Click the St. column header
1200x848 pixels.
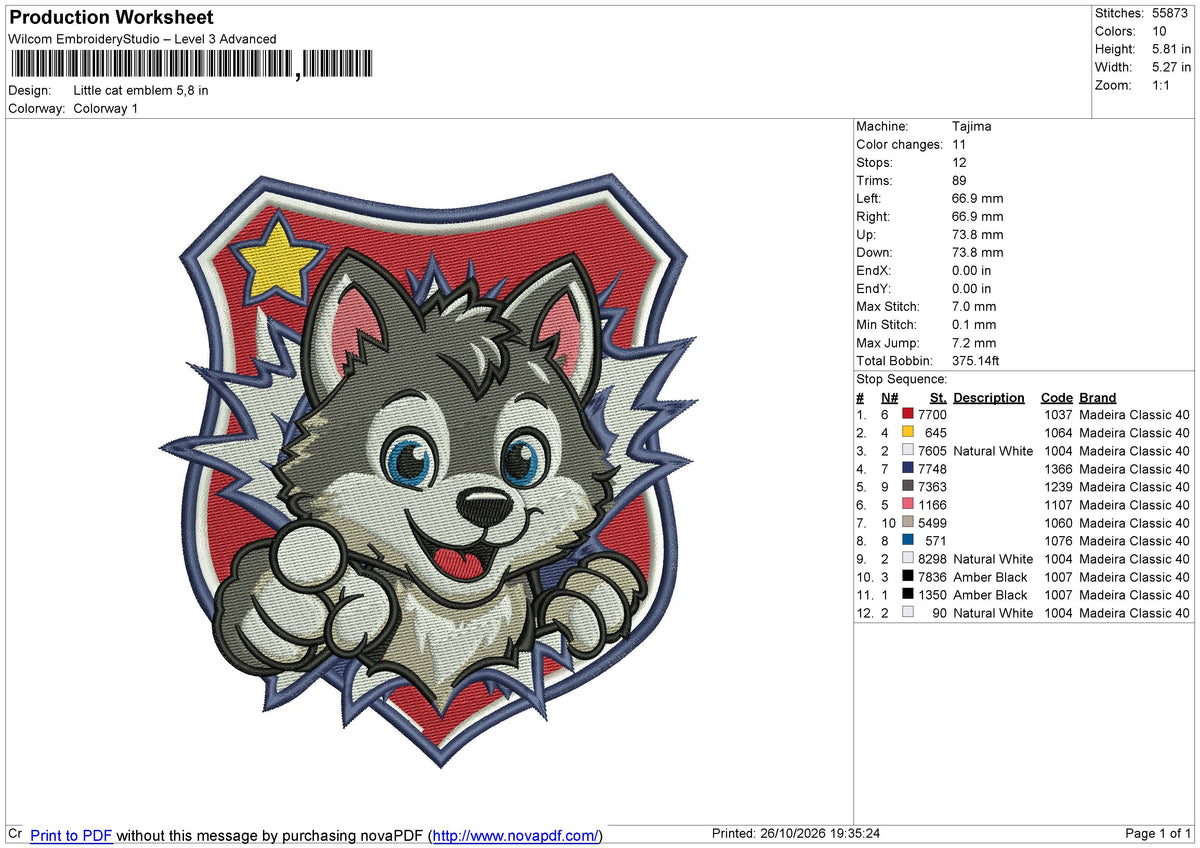(938, 397)
